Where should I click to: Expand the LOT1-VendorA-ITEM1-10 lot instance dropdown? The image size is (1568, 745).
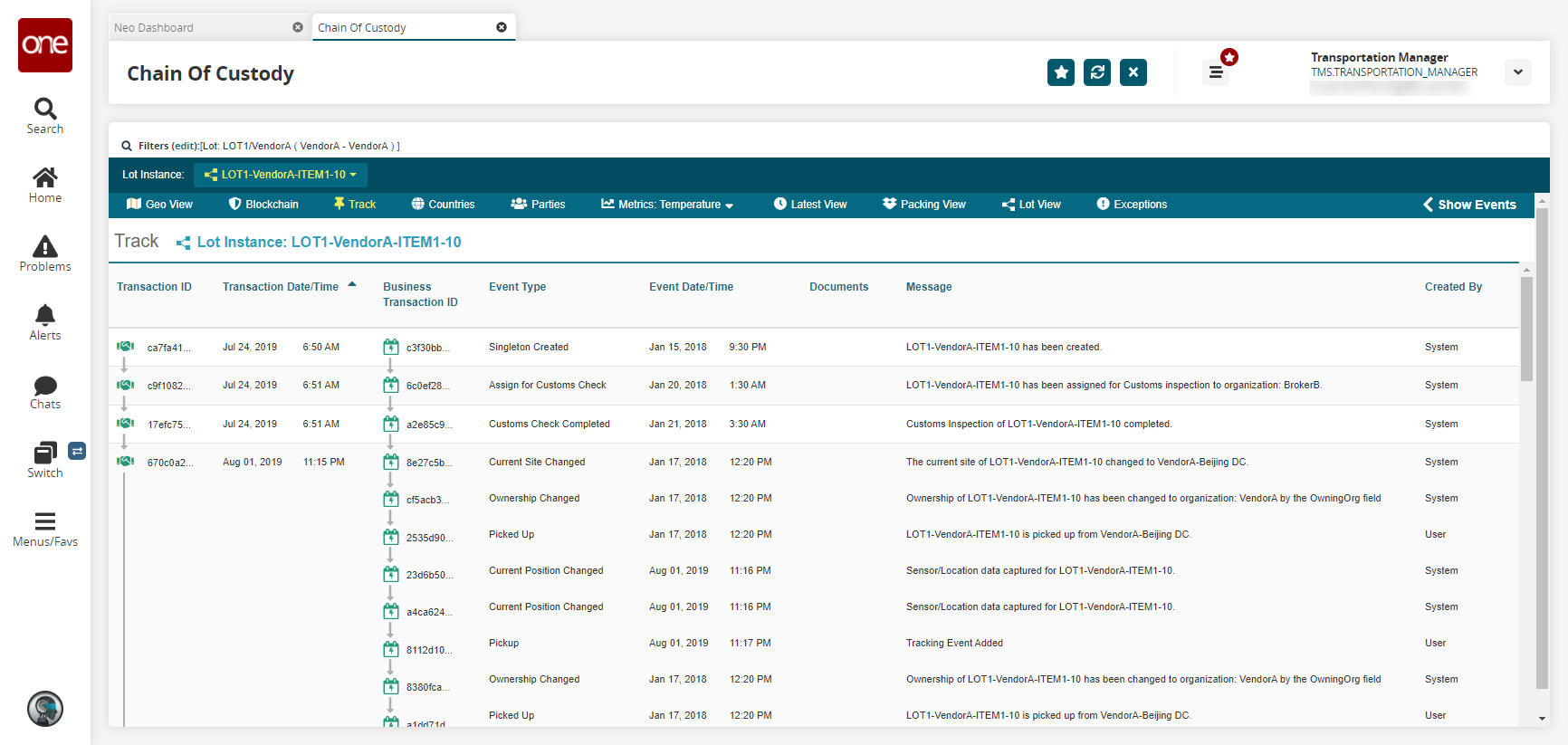[281, 175]
